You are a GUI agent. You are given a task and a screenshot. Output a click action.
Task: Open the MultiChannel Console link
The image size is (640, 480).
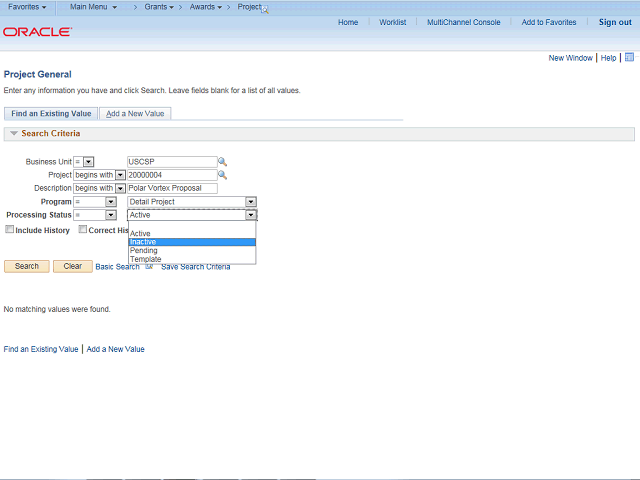click(x=464, y=22)
